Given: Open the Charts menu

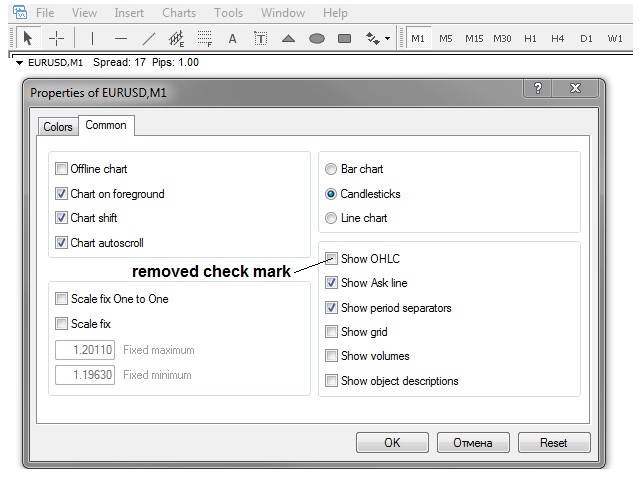Looking at the screenshot, I should point(179,13).
